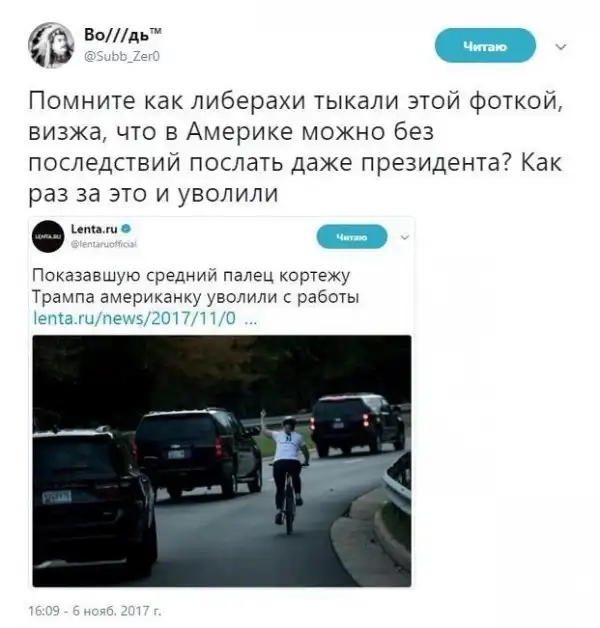Click the 16:09 - 6 нояб. 2017 timestamp
Viewport: 600px width, 628px height.
point(95,611)
